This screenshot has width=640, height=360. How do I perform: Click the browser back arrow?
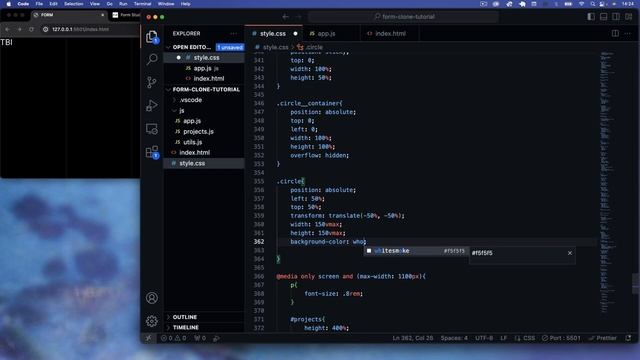tap(7, 29)
